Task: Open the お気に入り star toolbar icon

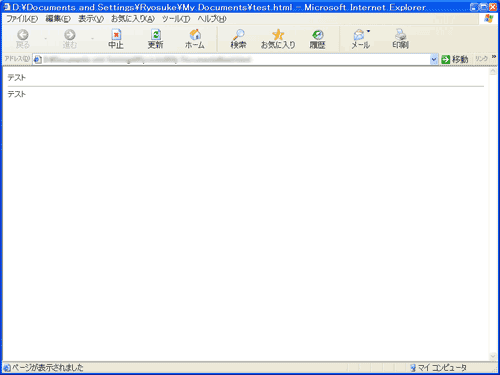Action: (x=278, y=39)
